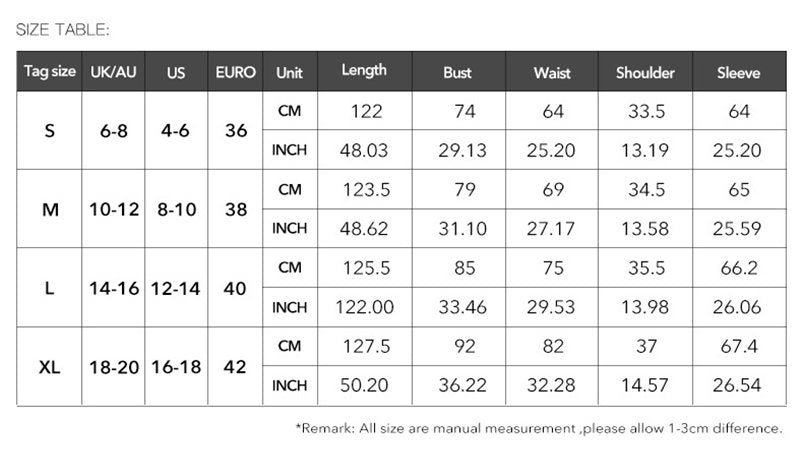
Task: Click the UK/AU column header
Action: point(113,72)
